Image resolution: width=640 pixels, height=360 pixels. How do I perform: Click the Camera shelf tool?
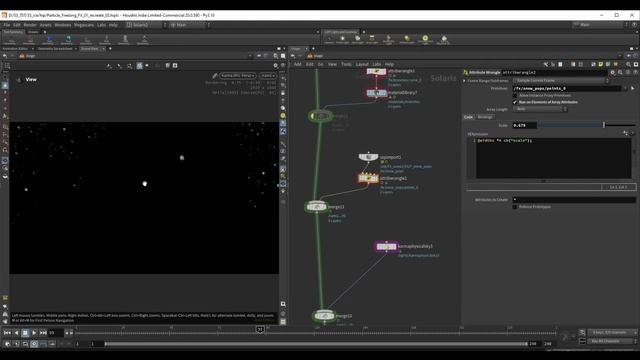coord(329,40)
